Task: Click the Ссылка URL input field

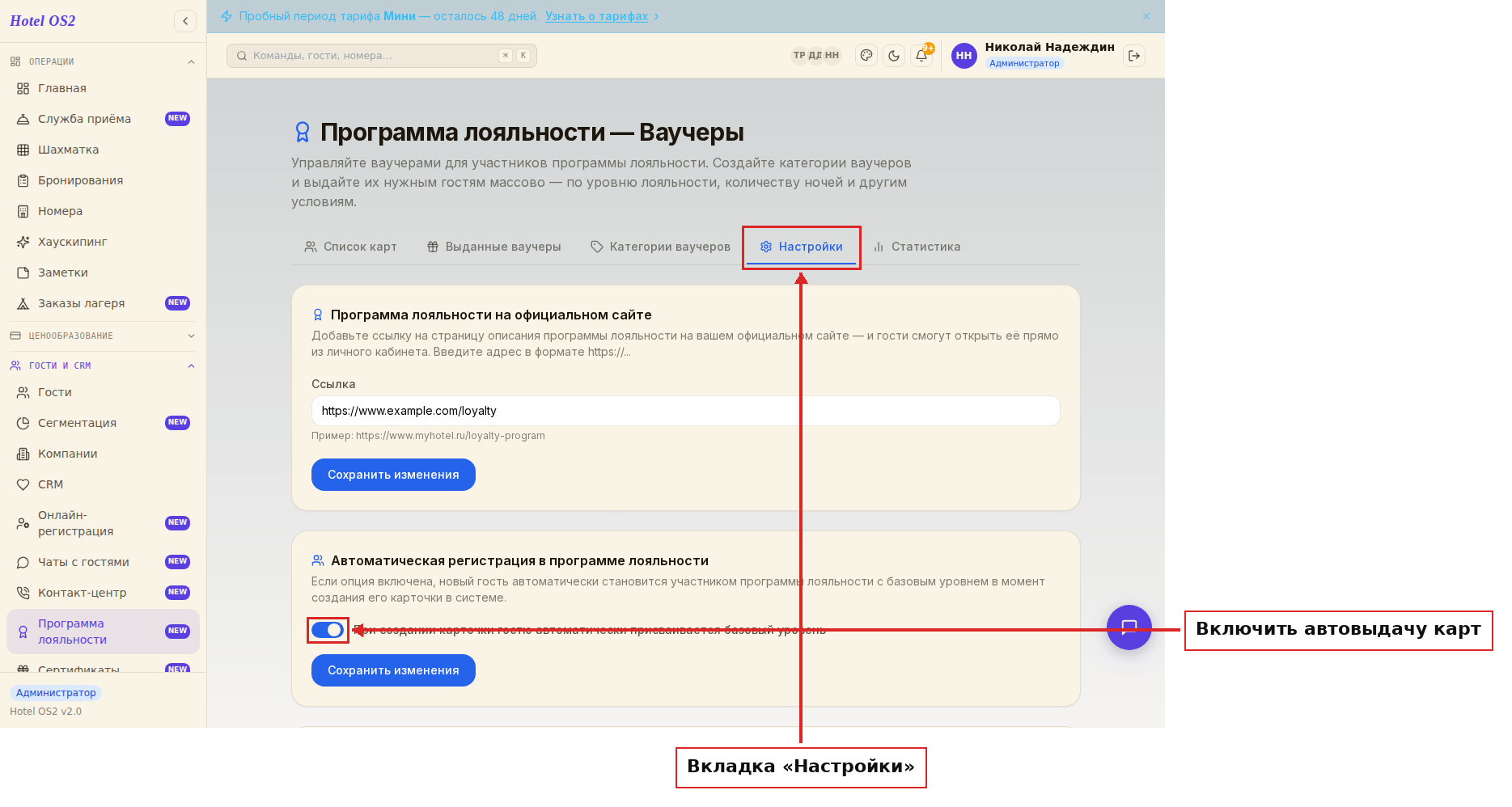Action: pyautogui.click(x=686, y=411)
